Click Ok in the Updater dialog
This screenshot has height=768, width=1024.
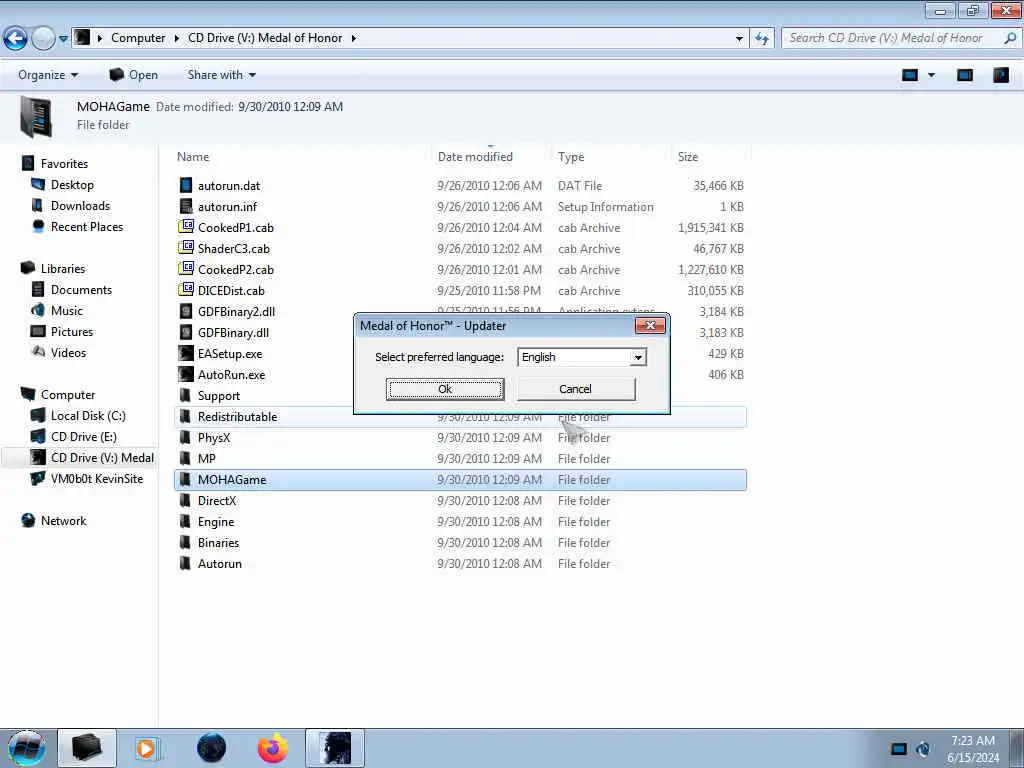(445, 389)
